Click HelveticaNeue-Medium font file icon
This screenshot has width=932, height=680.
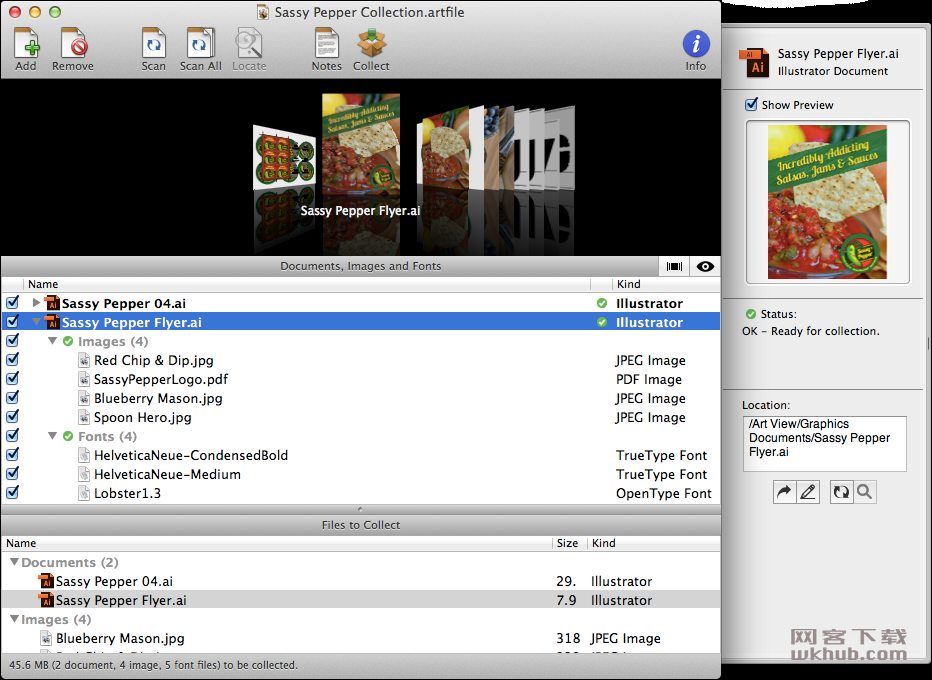pyautogui.click(x=84, y=474)
